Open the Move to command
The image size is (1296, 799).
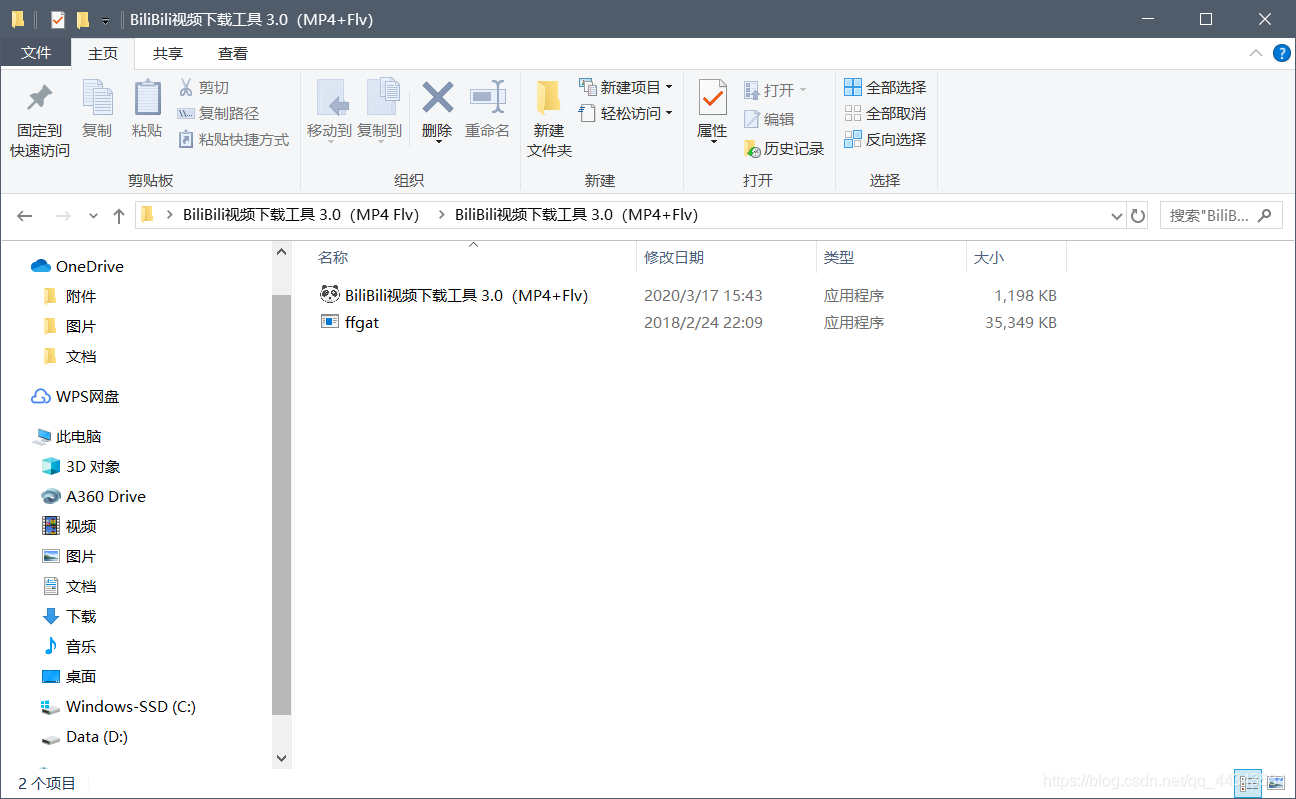click(x=329, y=109)
